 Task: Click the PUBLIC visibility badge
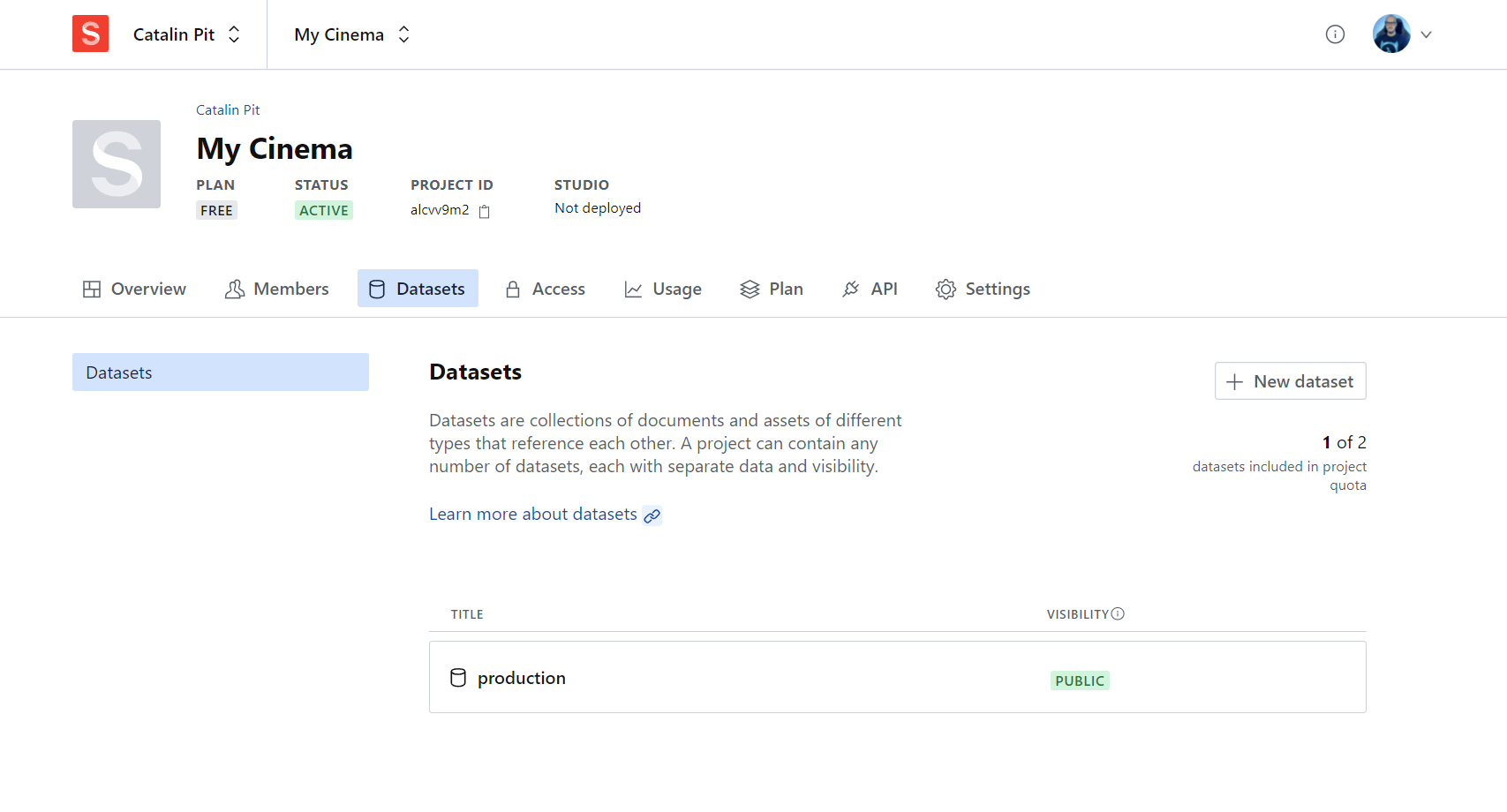coord(1080,680)
